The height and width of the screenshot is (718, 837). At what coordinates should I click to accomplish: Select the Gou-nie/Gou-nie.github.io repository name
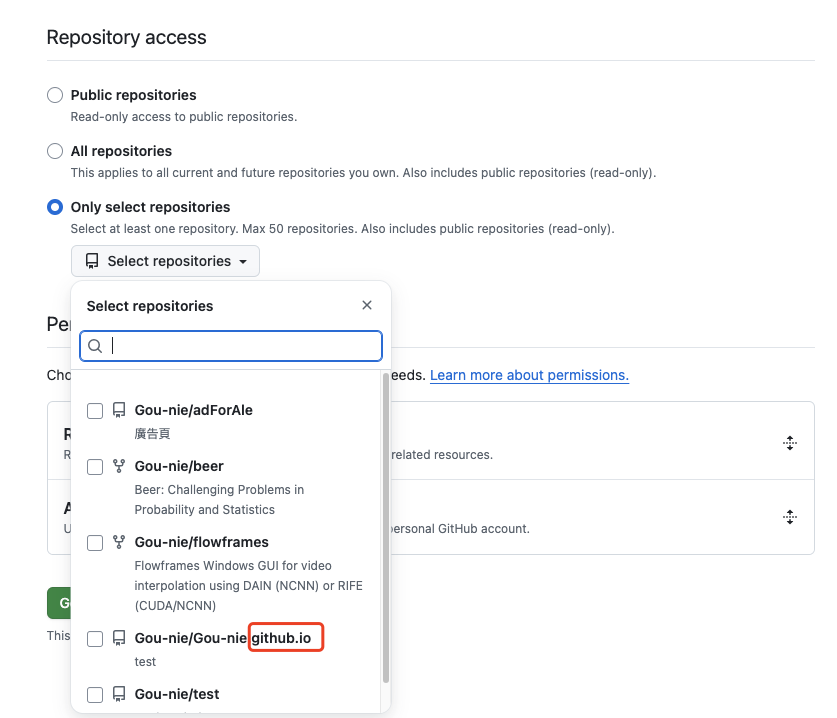click(223, 638)
